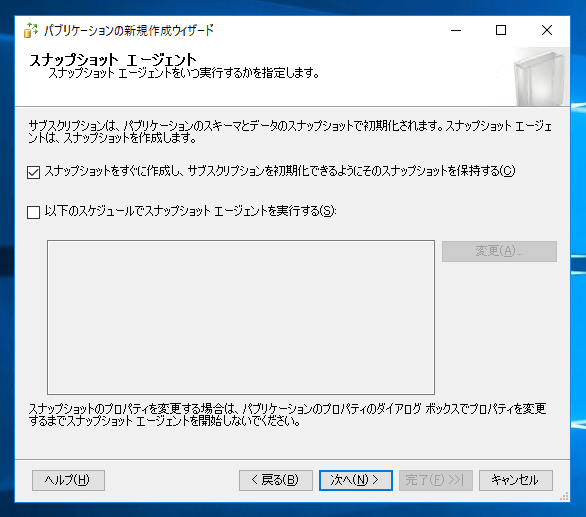This screenshot has width=586, height=517.
Task: Maximize the publication wizard window
Action: (x=501, y=30)
